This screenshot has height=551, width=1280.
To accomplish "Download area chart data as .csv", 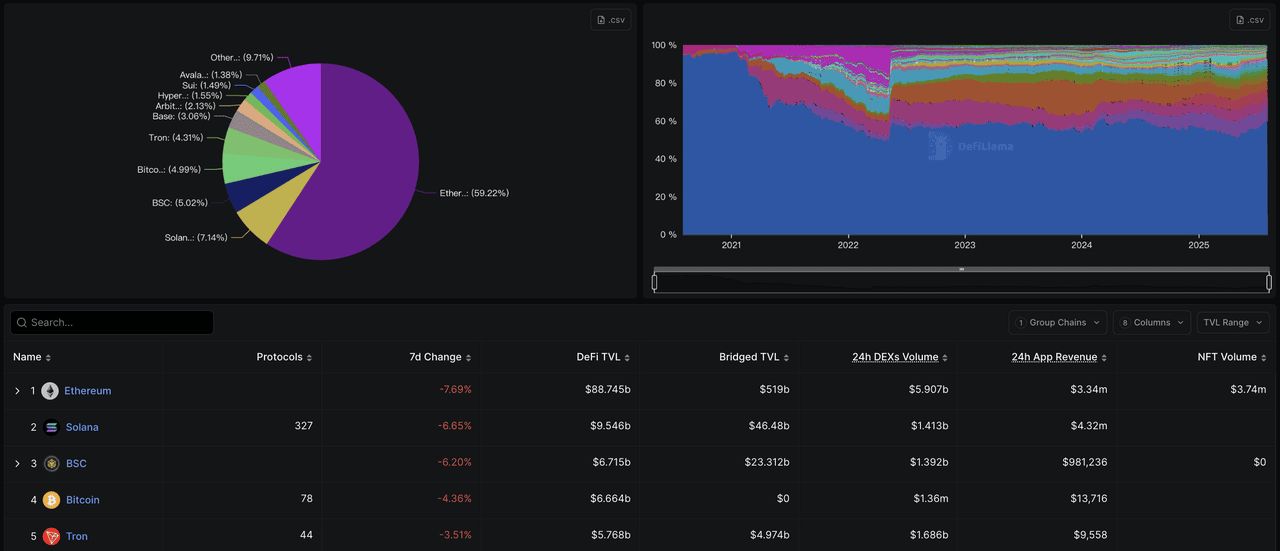I will tap(1250, 20).
